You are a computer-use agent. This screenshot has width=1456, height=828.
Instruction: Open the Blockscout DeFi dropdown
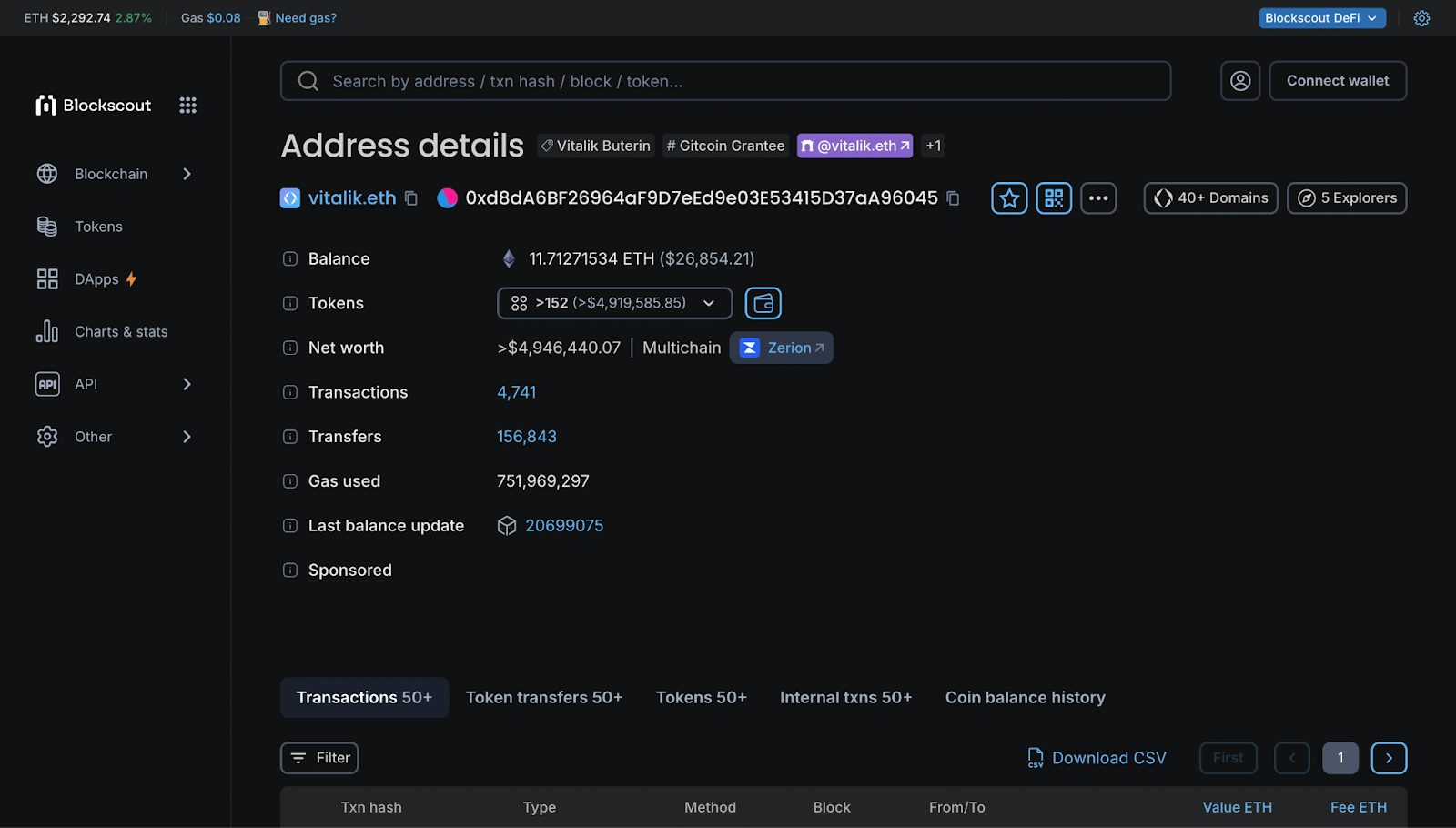[1322, 18]
